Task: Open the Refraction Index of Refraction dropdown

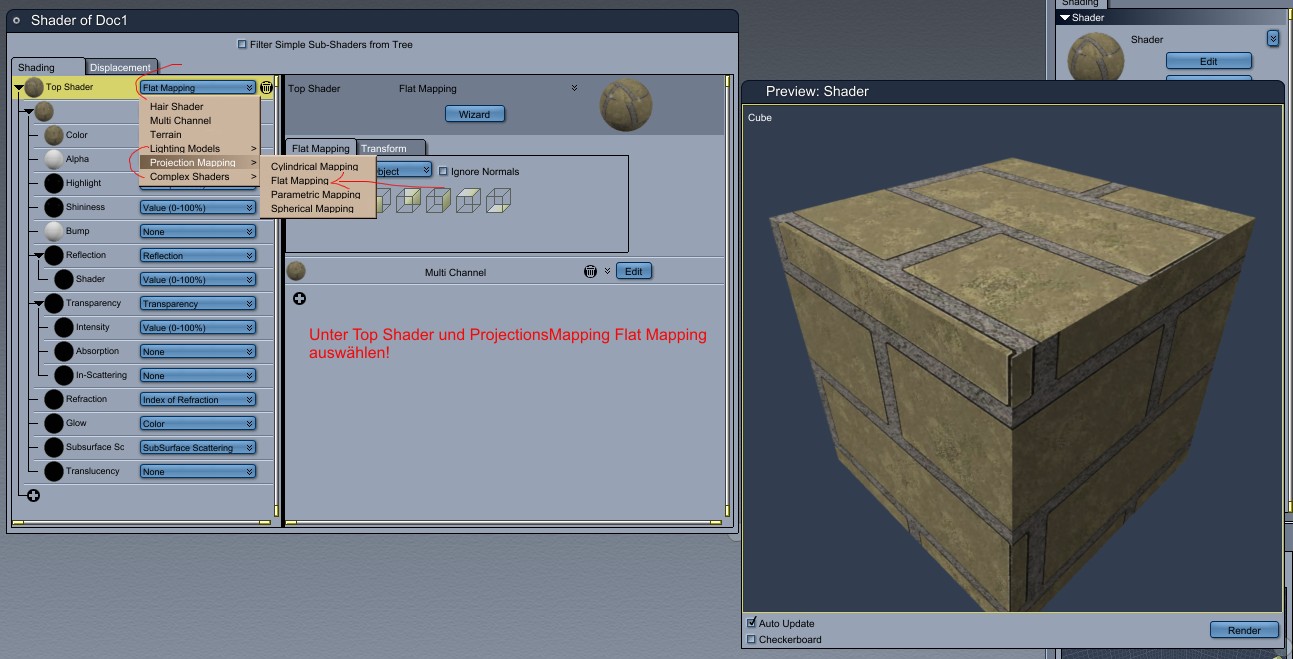Action: [x=198, y=400]
